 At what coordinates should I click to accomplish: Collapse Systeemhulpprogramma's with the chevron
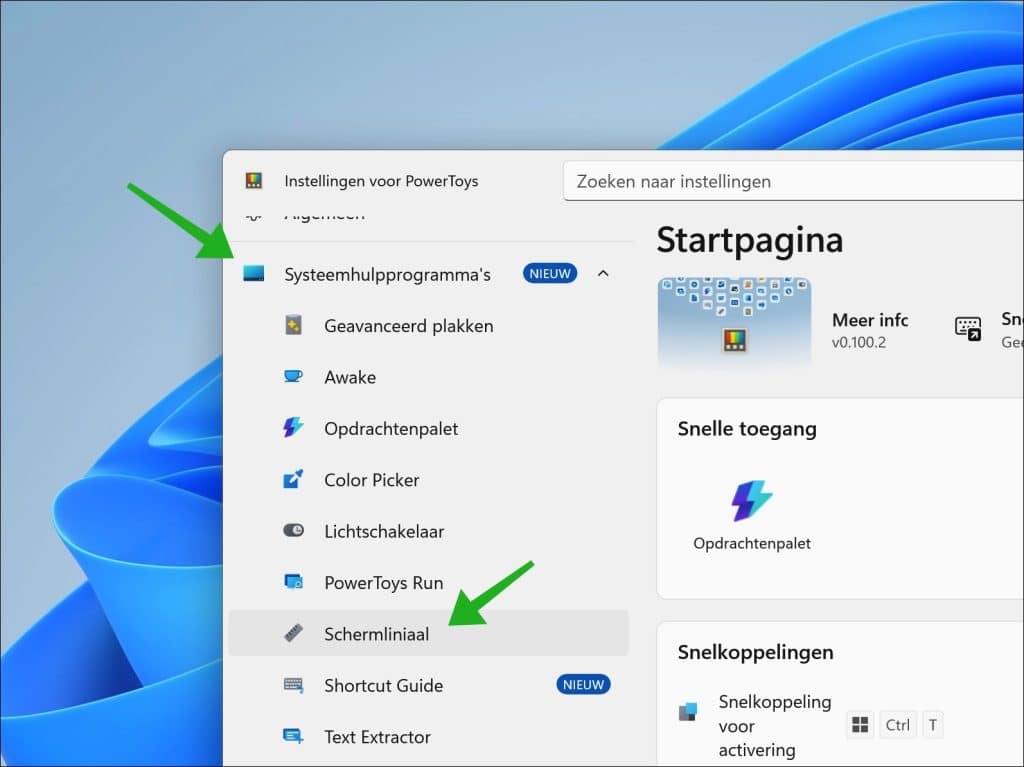click(603, 274)
